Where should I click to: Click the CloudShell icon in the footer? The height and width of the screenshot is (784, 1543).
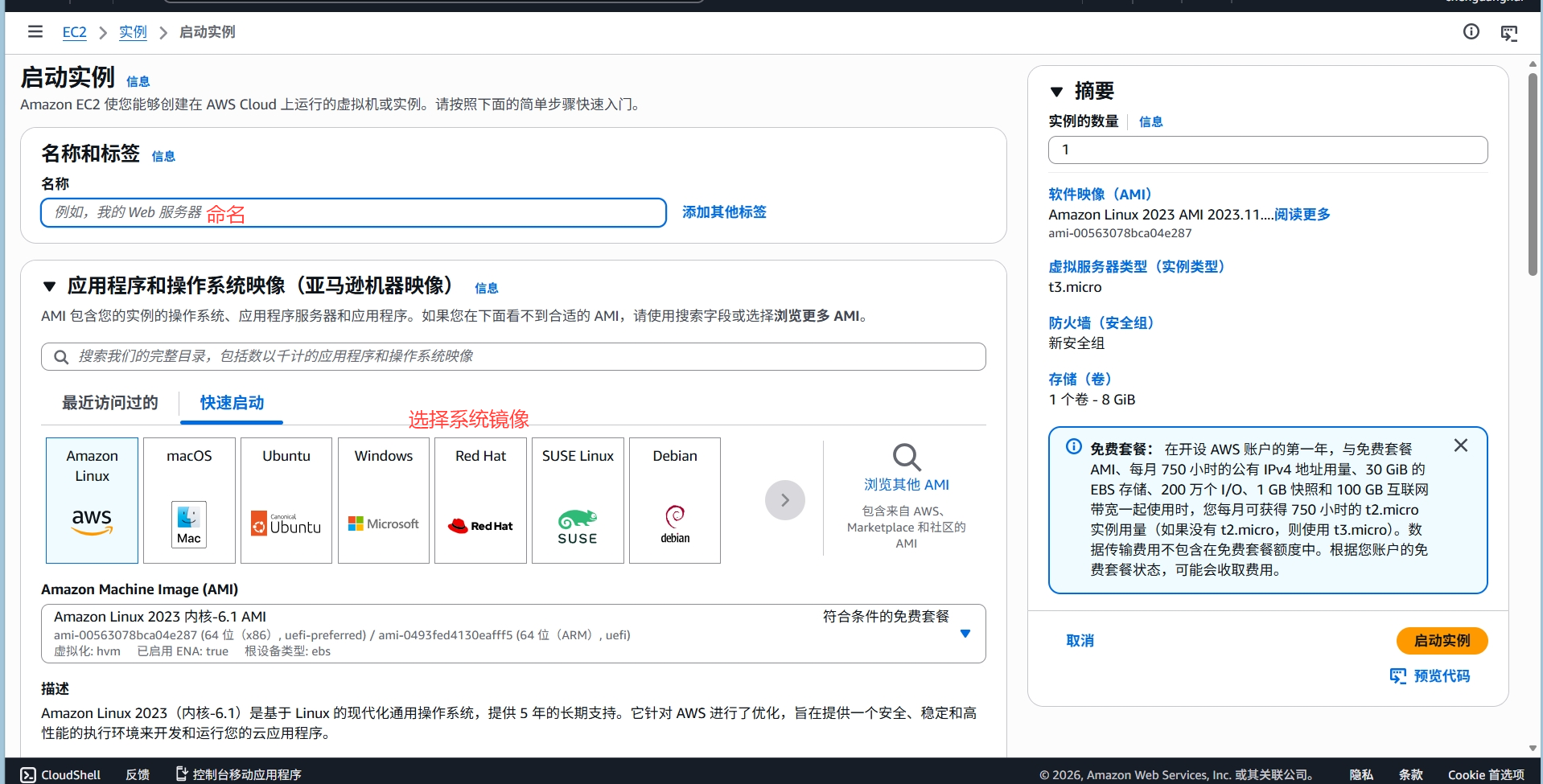(x=28, y=774)
